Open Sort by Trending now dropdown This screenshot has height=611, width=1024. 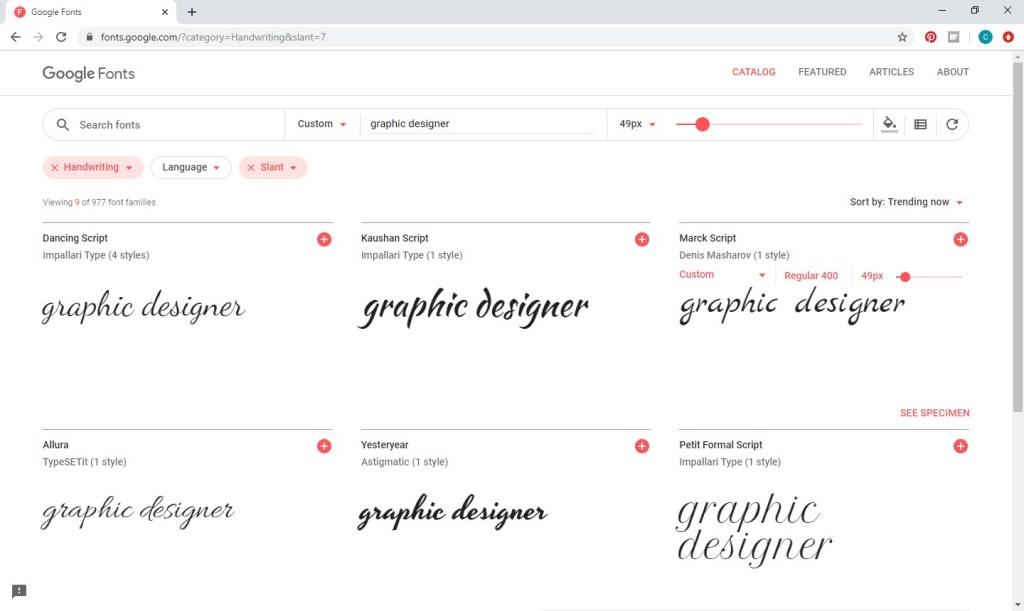click(x=906, y=202)
